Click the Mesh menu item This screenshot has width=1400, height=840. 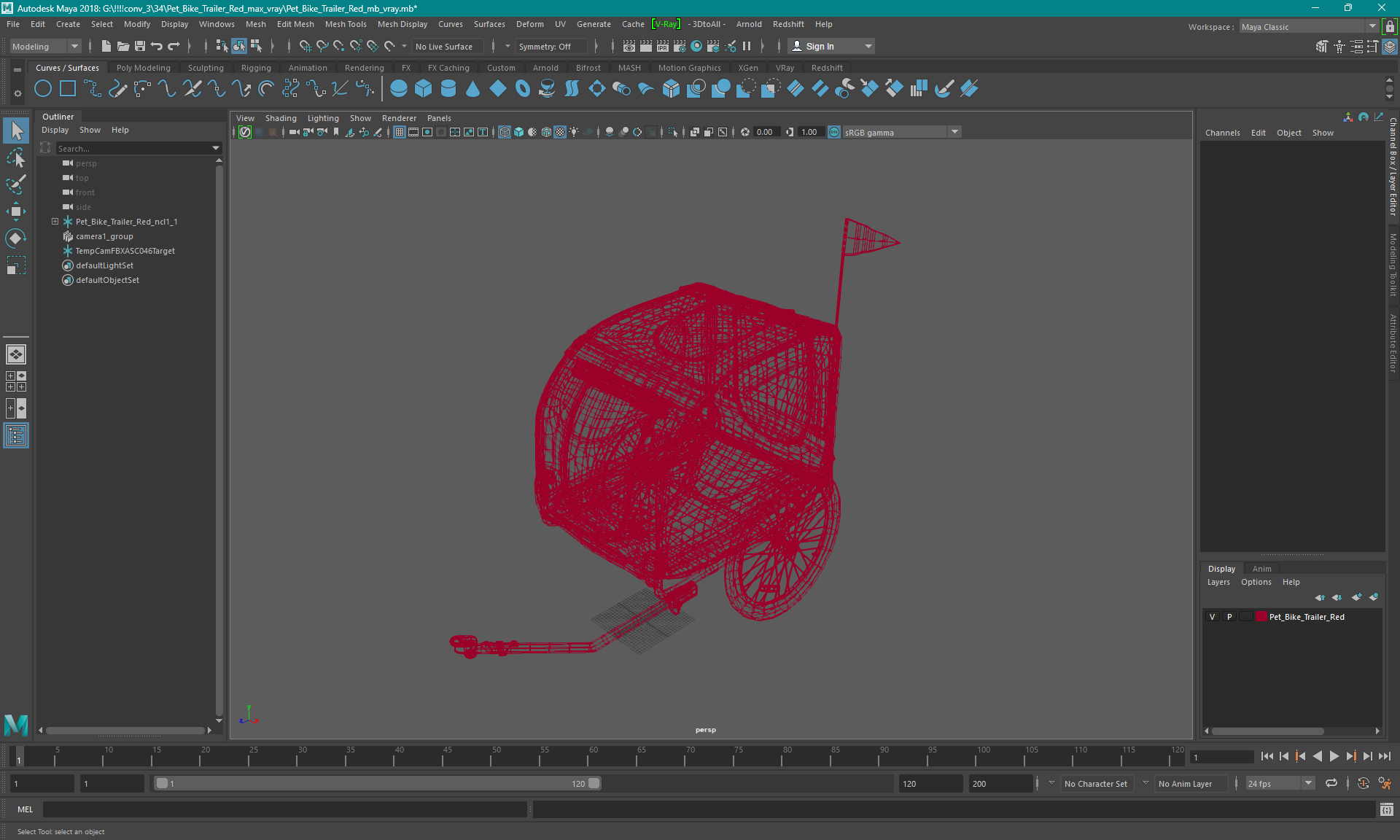coord(256,23)
